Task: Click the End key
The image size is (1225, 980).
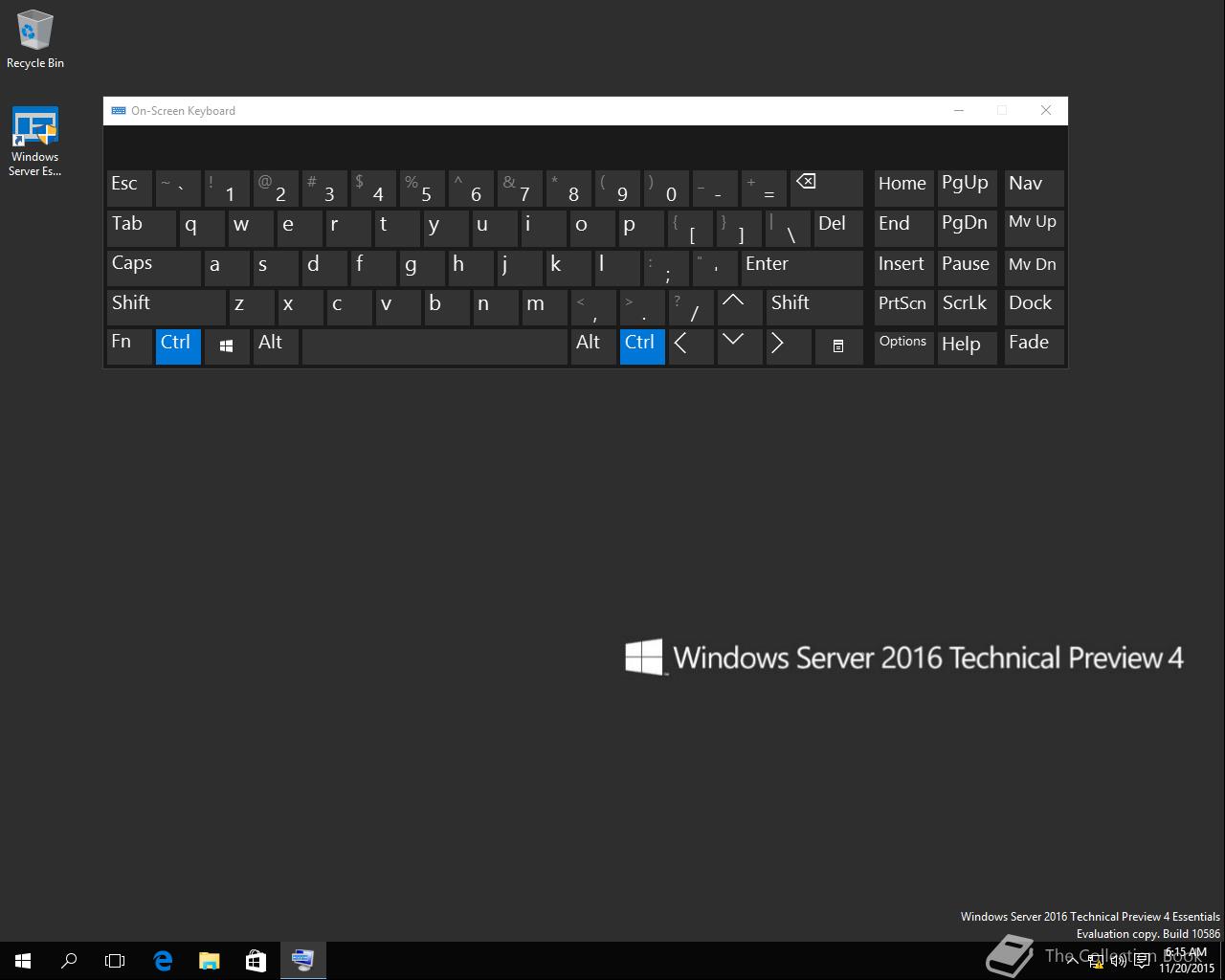Action: coord(903,228)
